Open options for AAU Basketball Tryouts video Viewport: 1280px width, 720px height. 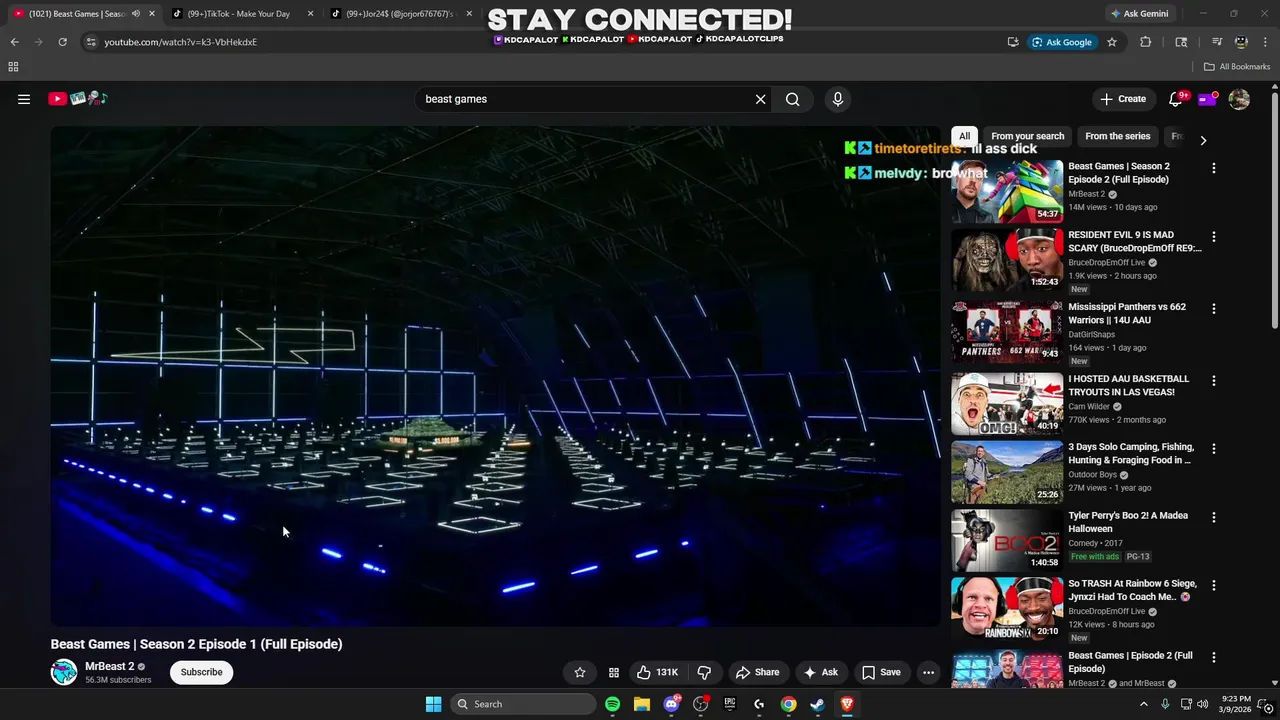(x=1214, y=381)
